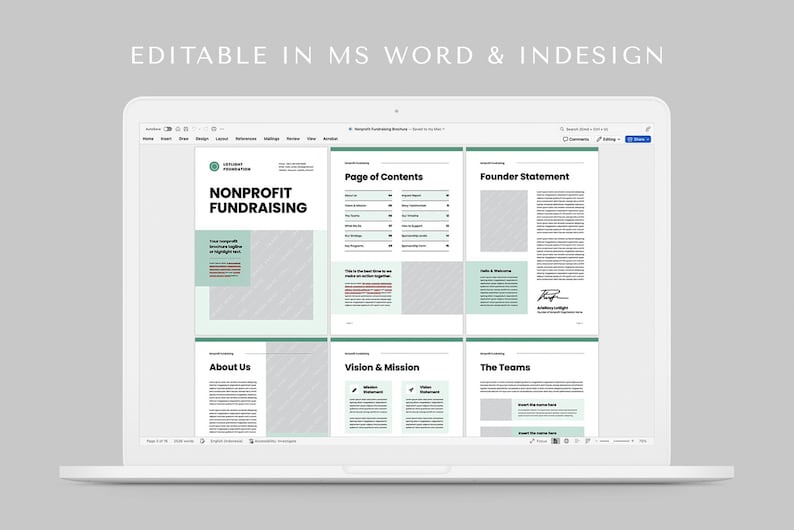This screenshot has width=794, height=530.
Task: Click the Comments button
Action: click(x=576, y=139)
